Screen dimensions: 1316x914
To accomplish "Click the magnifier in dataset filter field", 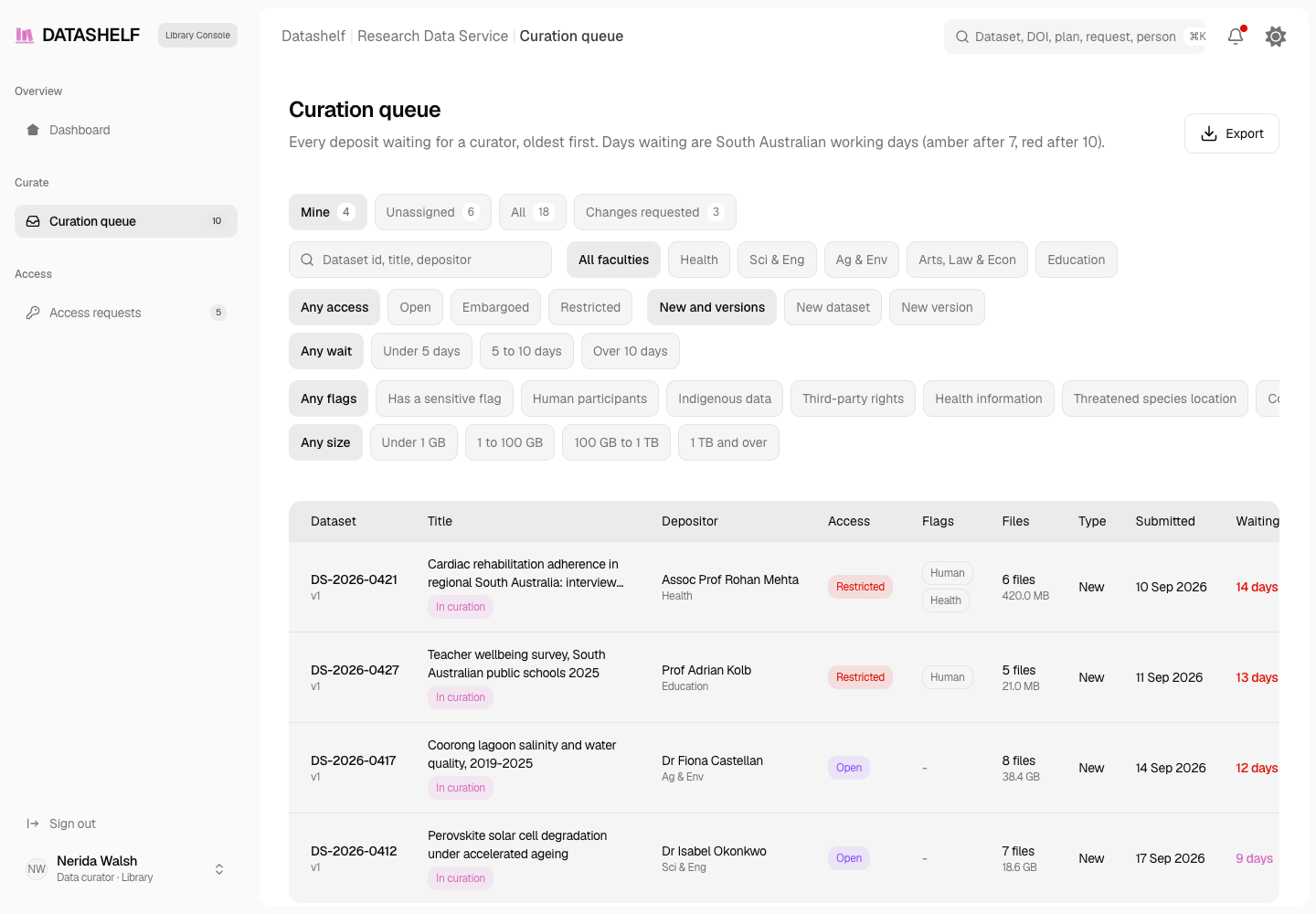I will [x=307, y=260].
